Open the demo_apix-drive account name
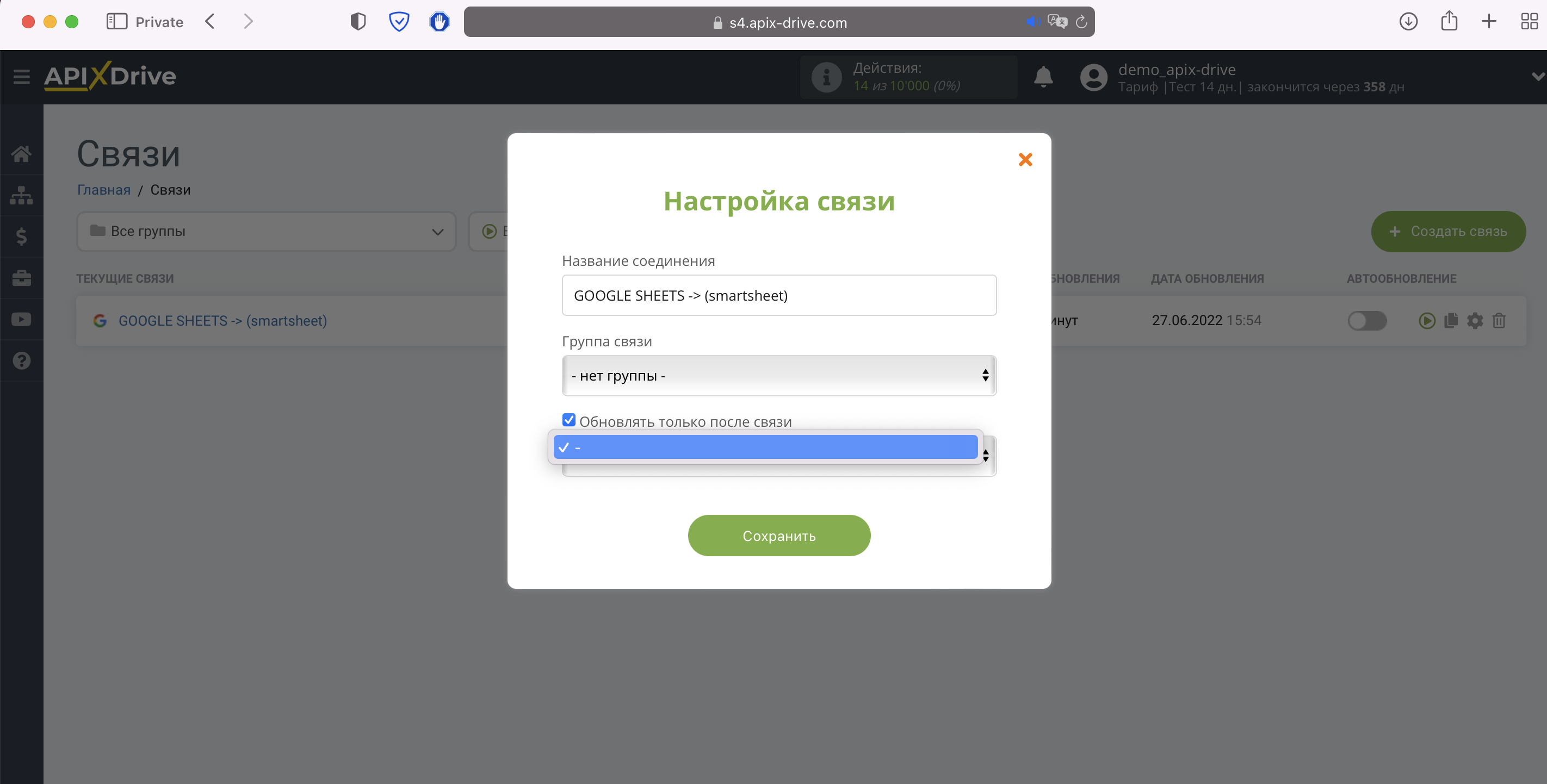 [x=1177, y=69]
